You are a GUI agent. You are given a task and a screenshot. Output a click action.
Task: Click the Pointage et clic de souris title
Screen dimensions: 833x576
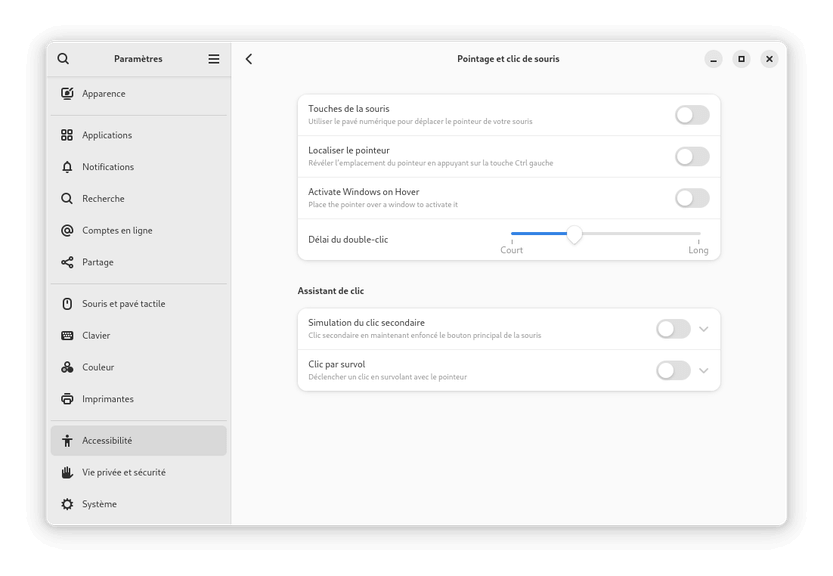[508, 58]
